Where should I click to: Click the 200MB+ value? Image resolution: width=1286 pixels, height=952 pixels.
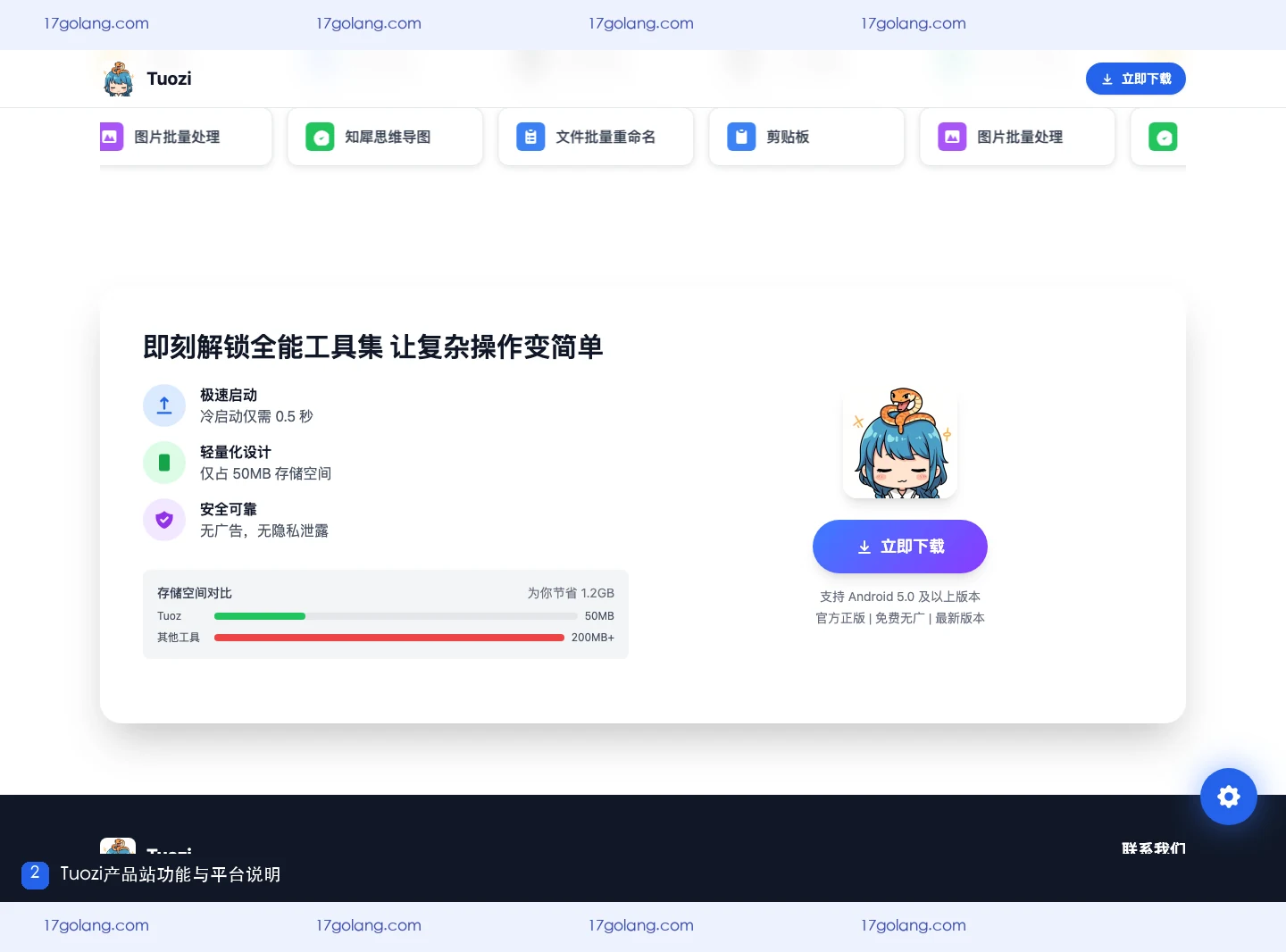point(593,638)
